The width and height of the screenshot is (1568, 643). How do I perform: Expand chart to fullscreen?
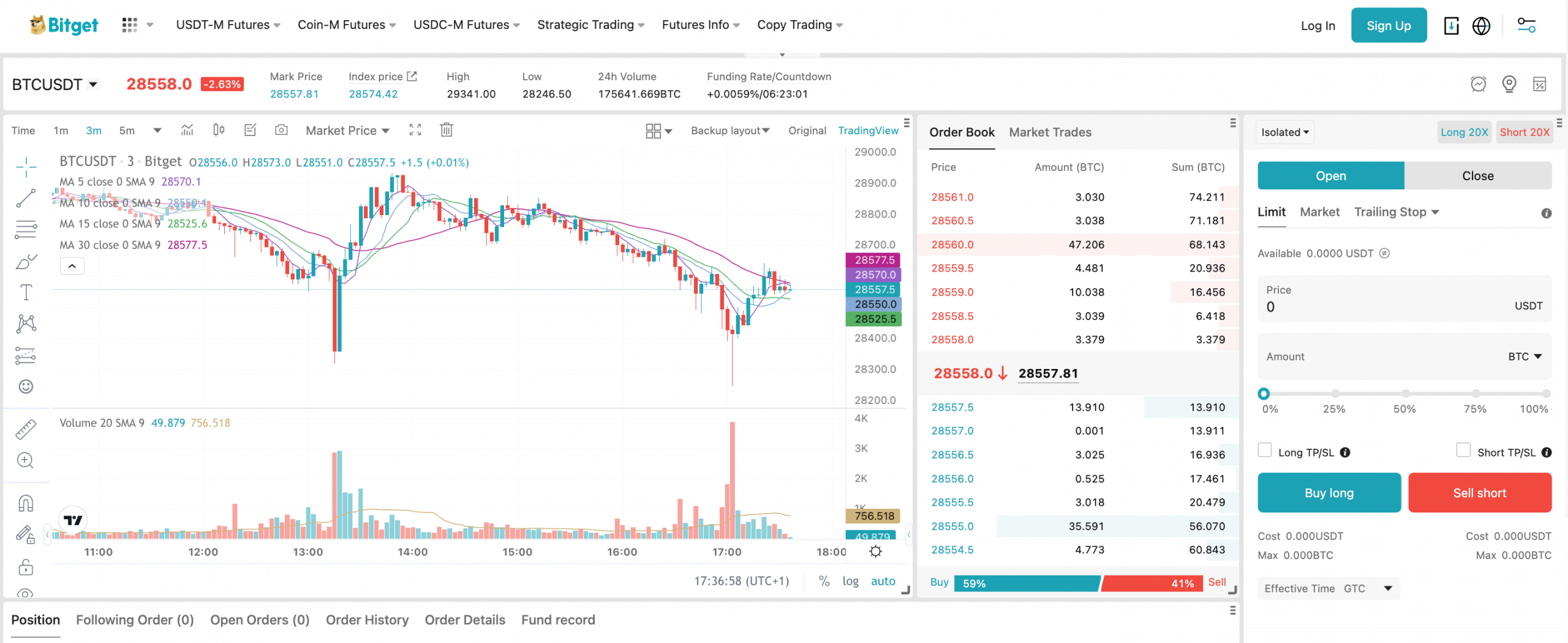point(415,130)
